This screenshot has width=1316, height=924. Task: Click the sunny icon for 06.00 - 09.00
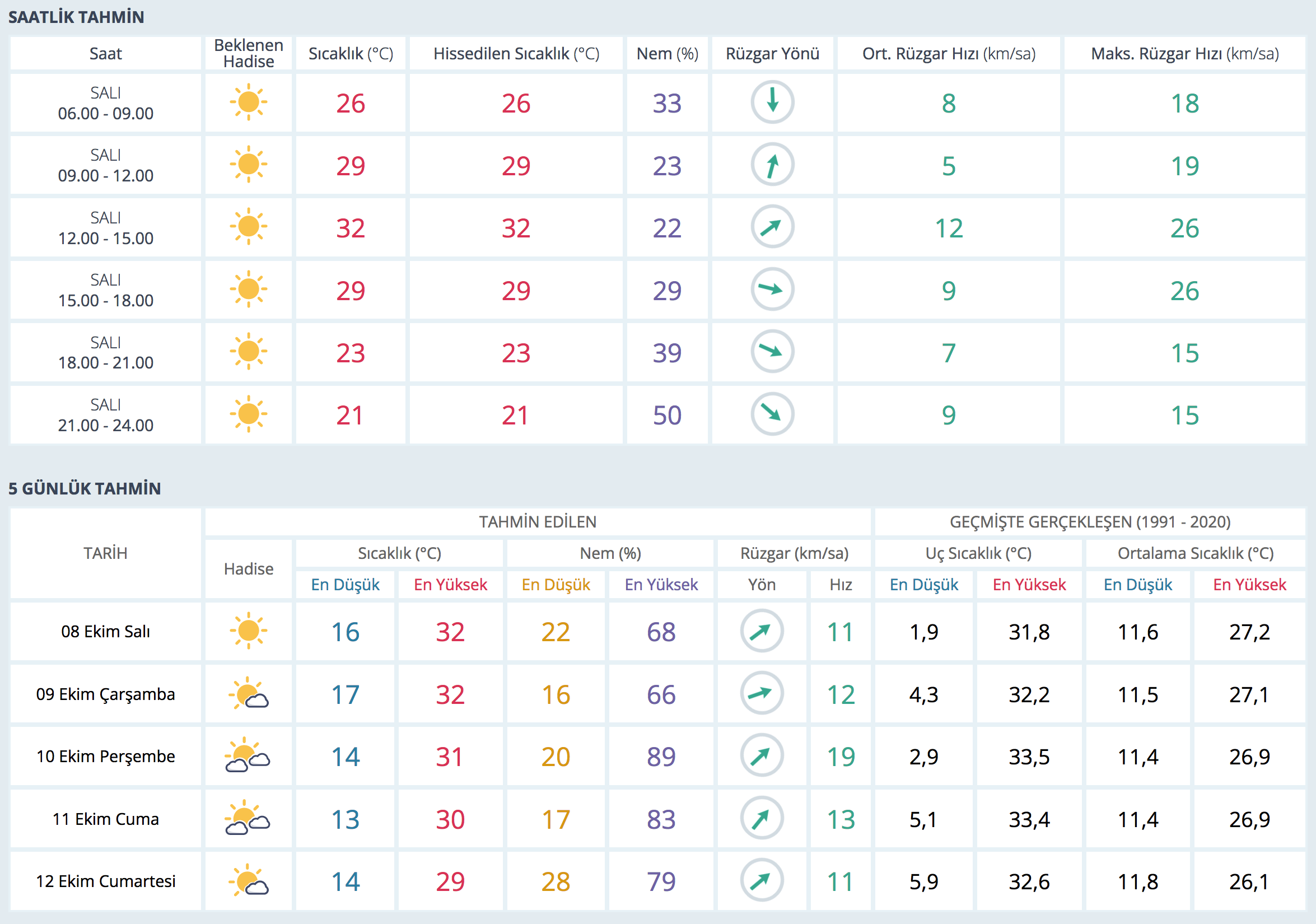248,102
